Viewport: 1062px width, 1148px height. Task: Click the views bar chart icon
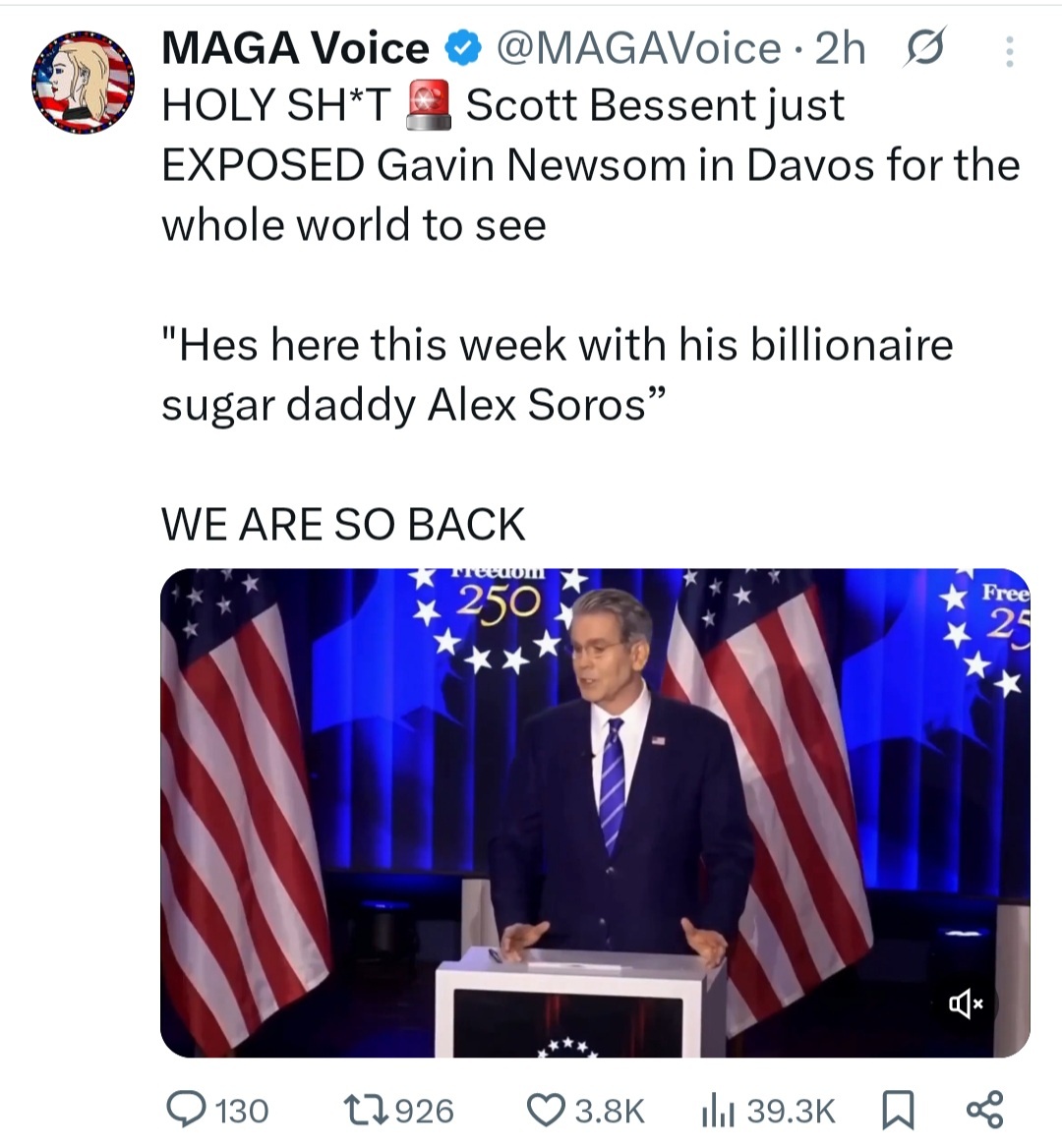[x=717, y=1111]
